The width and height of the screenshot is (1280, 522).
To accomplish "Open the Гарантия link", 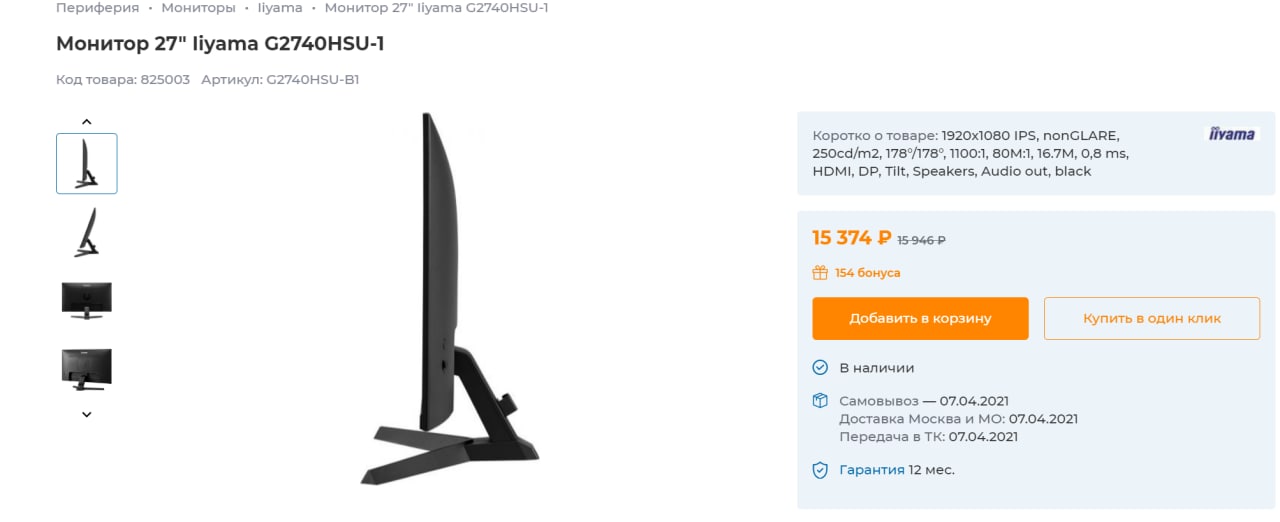I will [872, 470].
